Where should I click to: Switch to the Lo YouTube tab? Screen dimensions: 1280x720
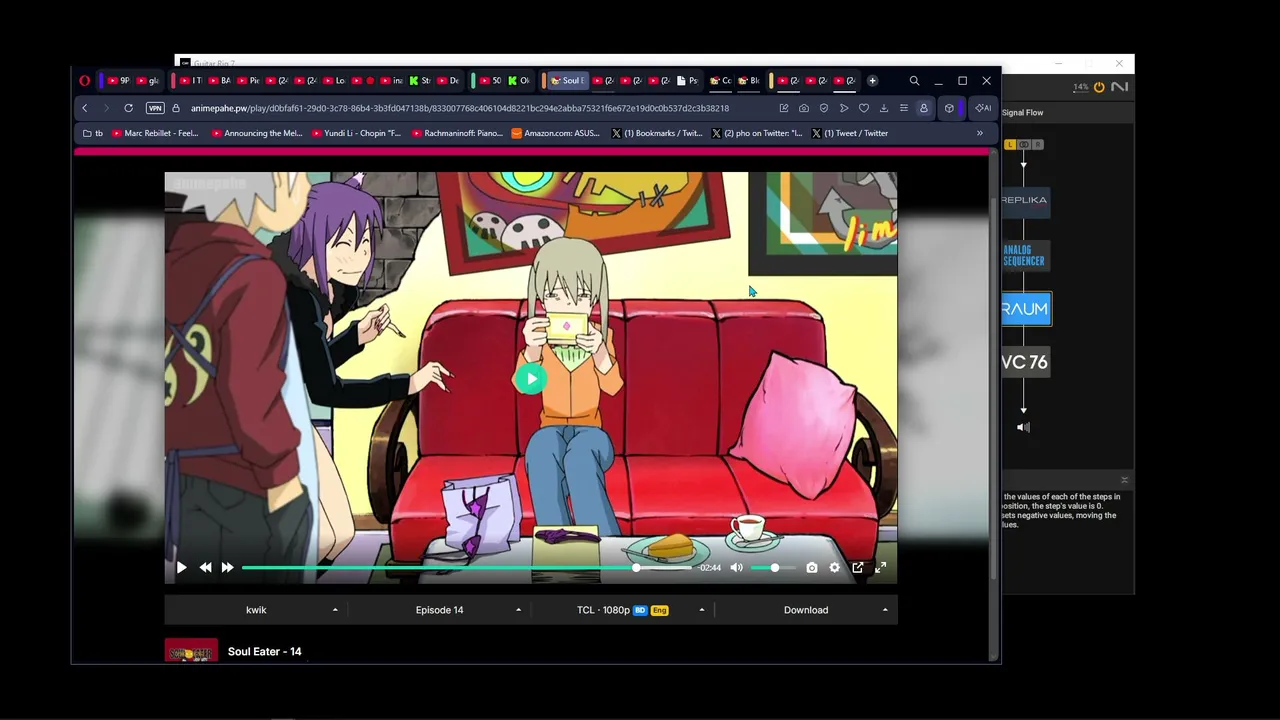[x=334, y=81]
